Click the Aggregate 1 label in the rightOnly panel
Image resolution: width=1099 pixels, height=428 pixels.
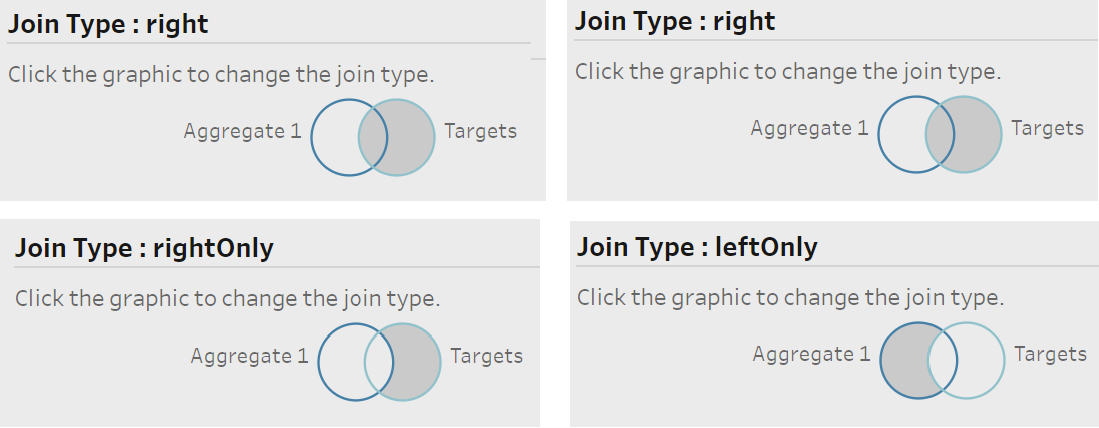pyautogui.click(x=249, y=356)
